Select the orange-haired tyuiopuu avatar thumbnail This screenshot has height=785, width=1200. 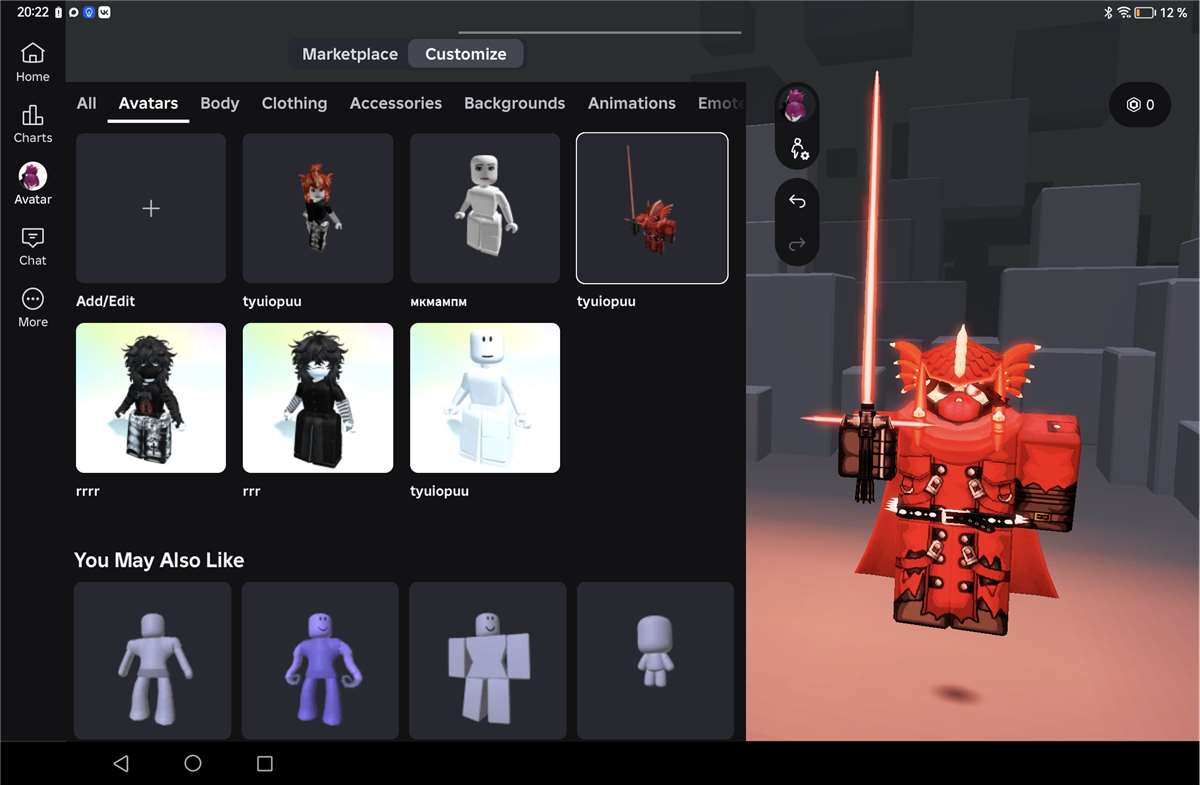click(x=318, y=208)
